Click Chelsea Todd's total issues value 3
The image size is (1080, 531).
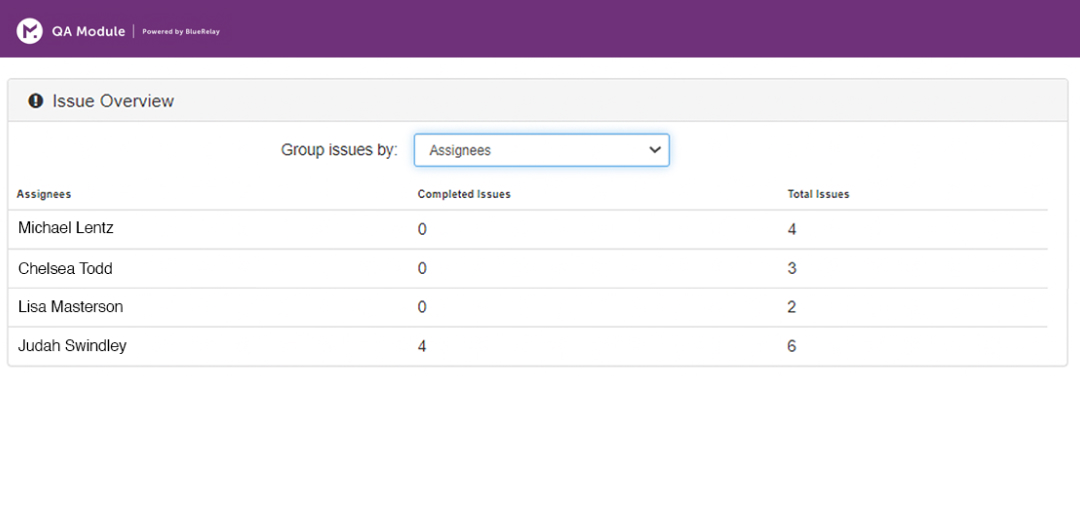[x=792, y=269]
